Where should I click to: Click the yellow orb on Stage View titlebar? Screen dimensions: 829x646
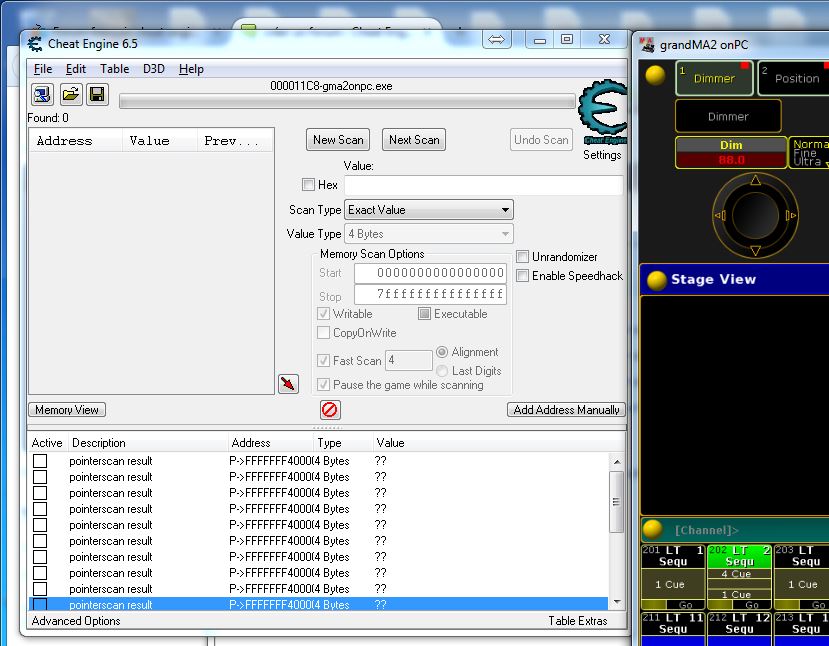[658, 280]
